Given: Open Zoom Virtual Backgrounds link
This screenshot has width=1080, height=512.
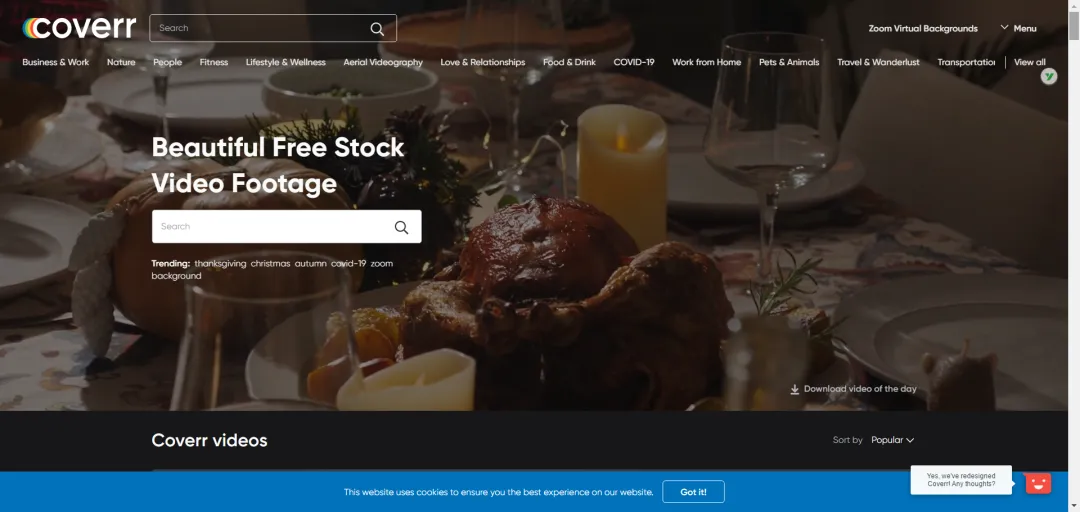Looking at the screenshot, I should (x=922, y=28).
